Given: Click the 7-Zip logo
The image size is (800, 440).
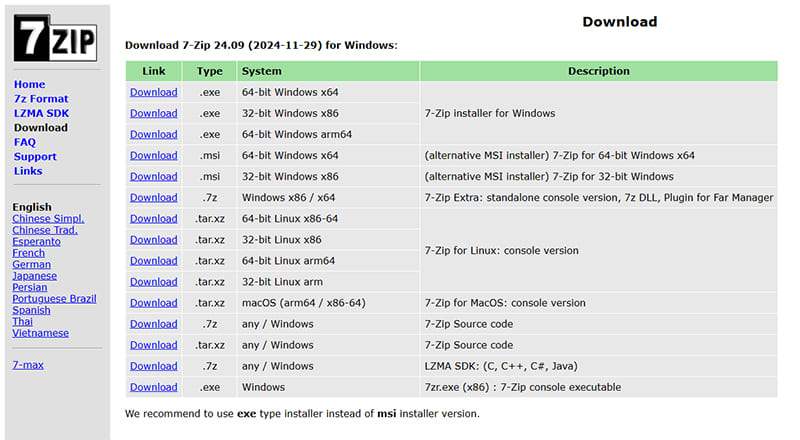Looking at the screenshot, I should click(x=55, y=38).
